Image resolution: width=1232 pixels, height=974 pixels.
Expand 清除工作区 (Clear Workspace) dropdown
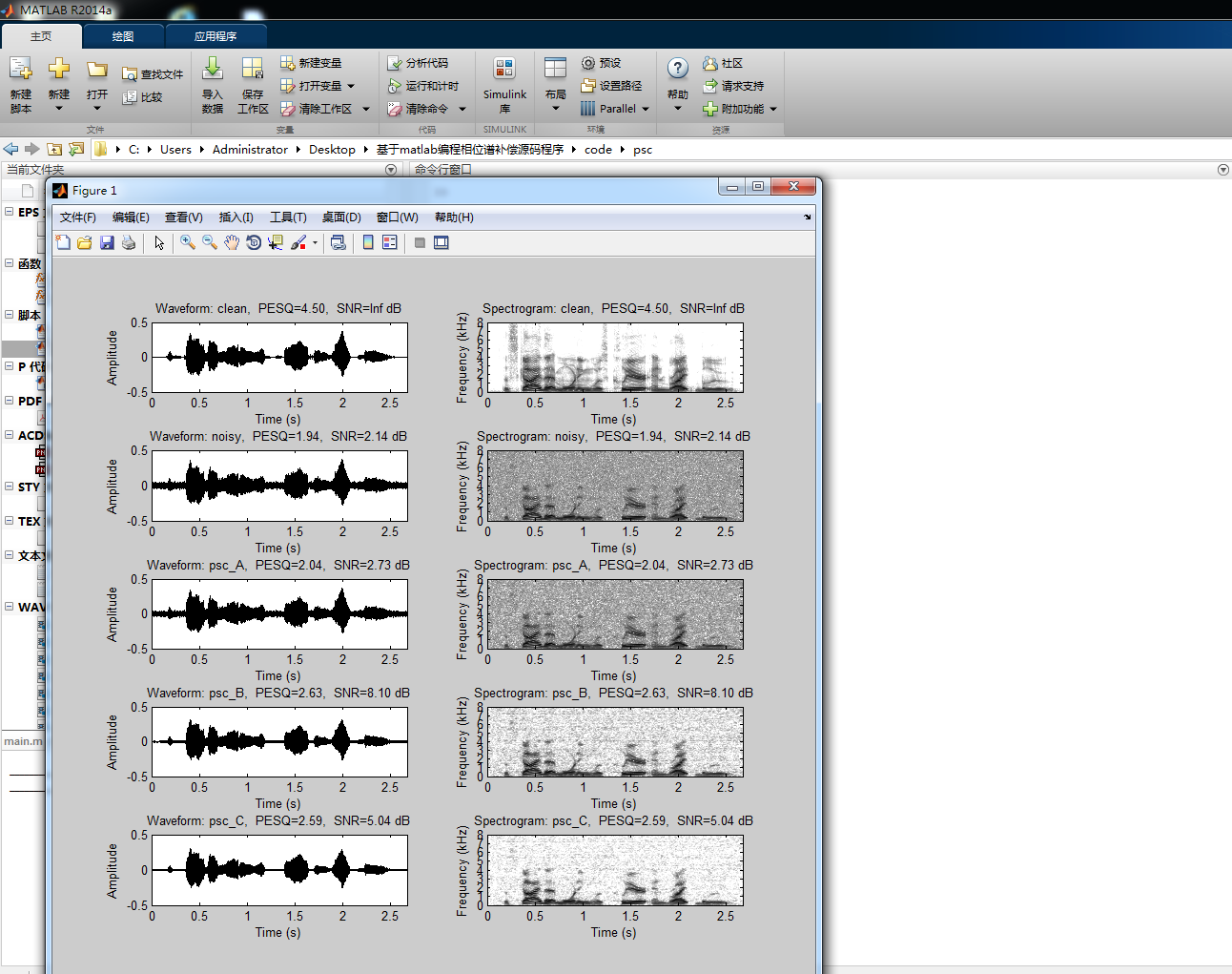tap(366, 109)
